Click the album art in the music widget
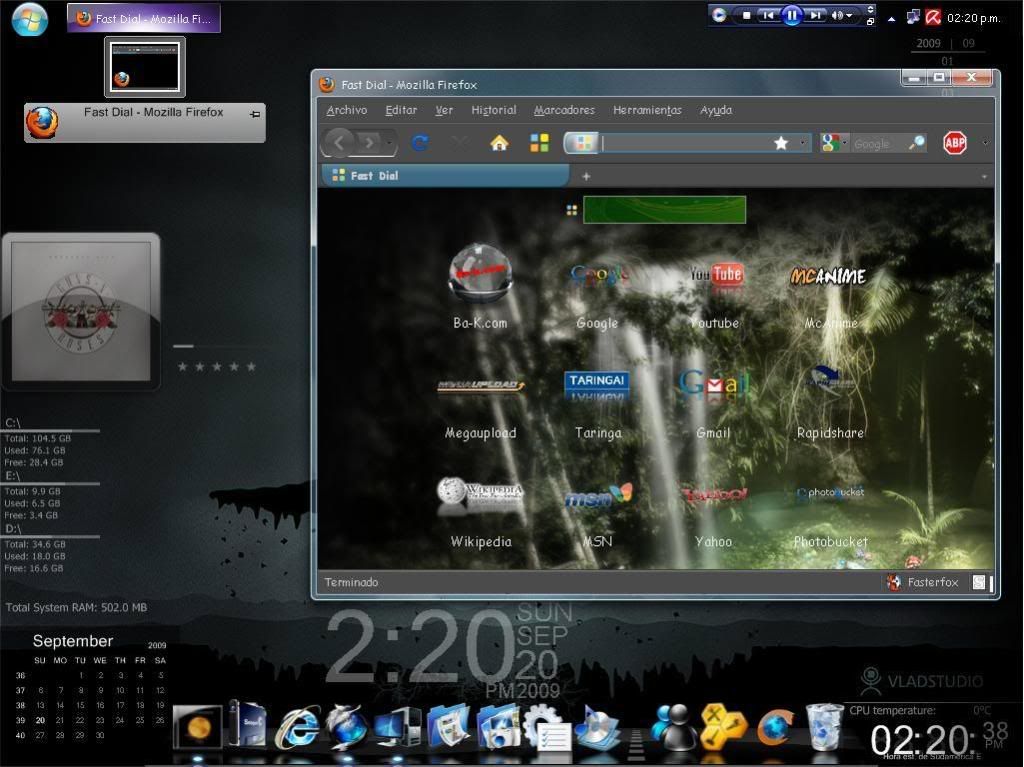The image size is (1024, 767). click(x=81, y=311)
